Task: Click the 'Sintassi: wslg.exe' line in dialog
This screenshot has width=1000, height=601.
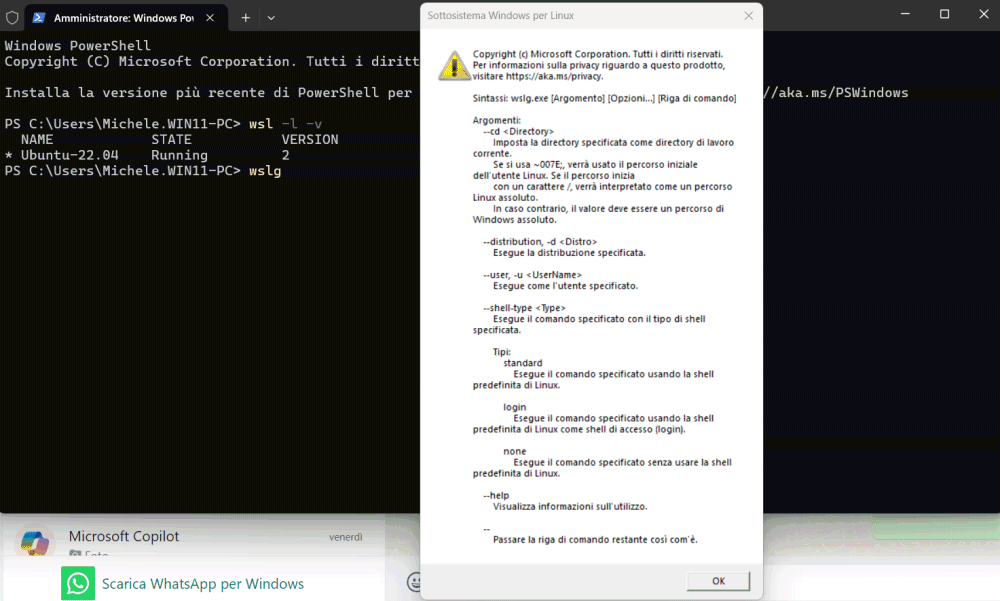Action: 604,98
